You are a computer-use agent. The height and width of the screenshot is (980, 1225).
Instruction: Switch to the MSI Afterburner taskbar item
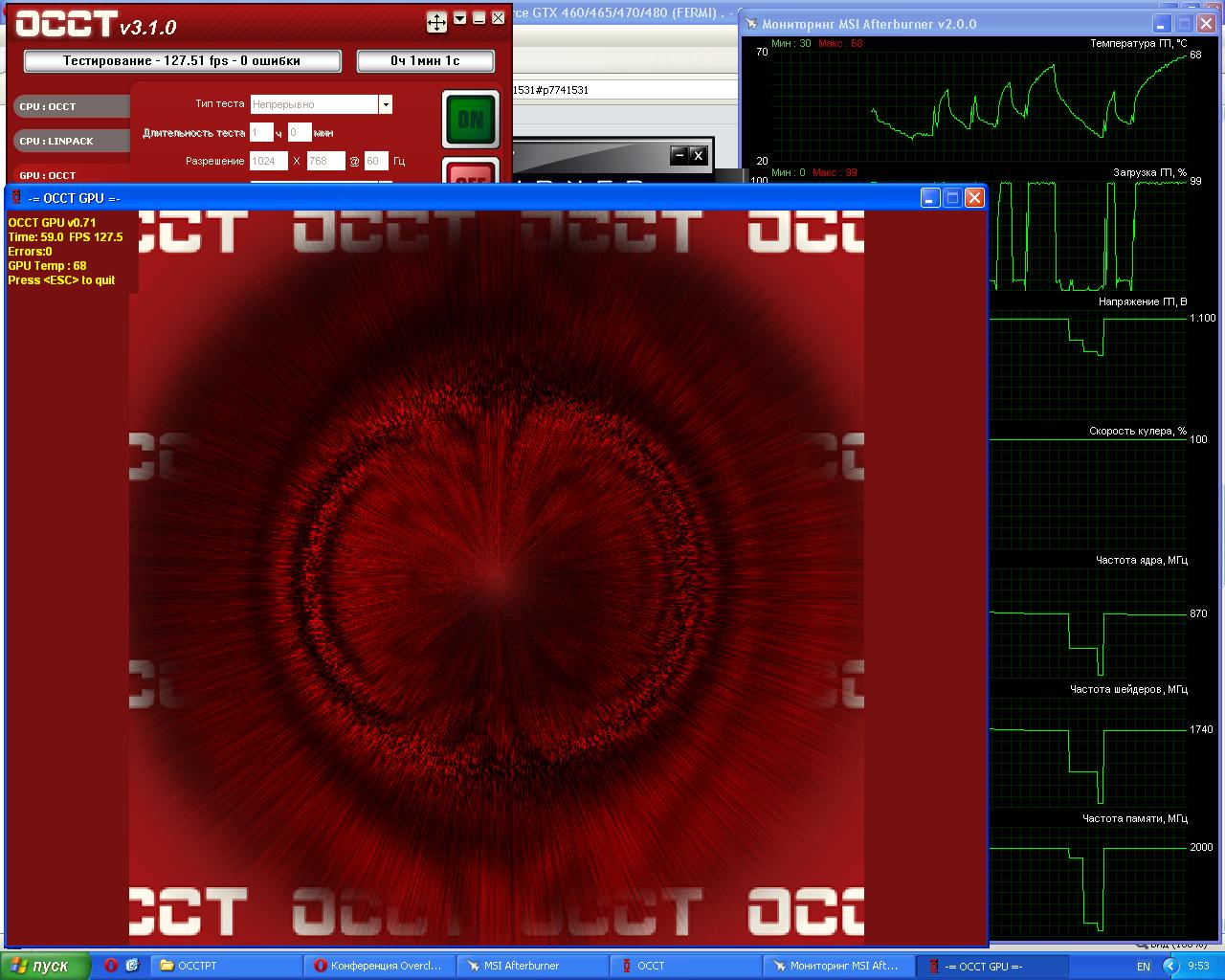point(533,966)
